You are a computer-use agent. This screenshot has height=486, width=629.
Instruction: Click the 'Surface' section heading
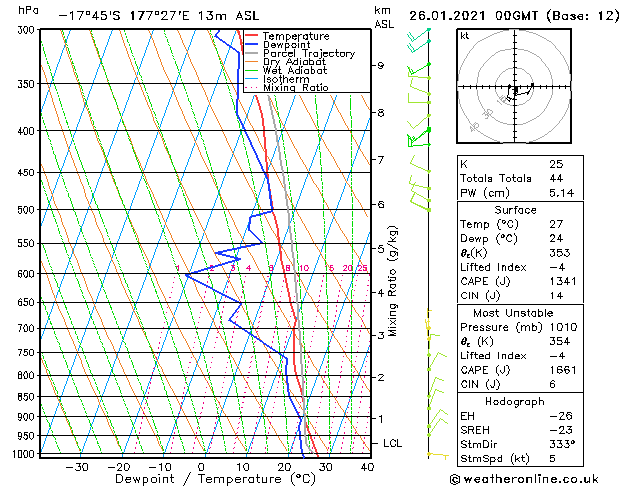coord(515,210)
